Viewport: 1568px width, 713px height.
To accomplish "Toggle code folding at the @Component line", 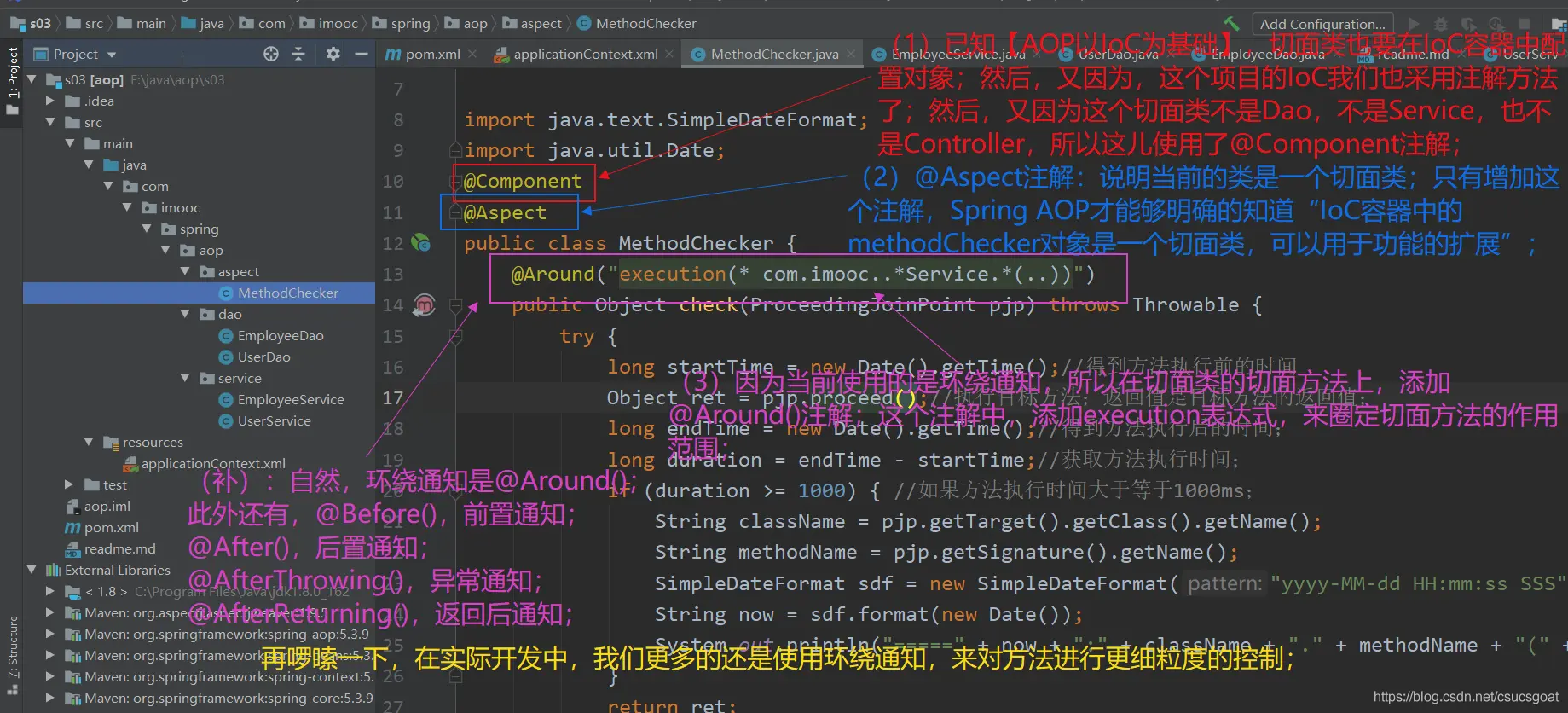I will coord(456,181).
